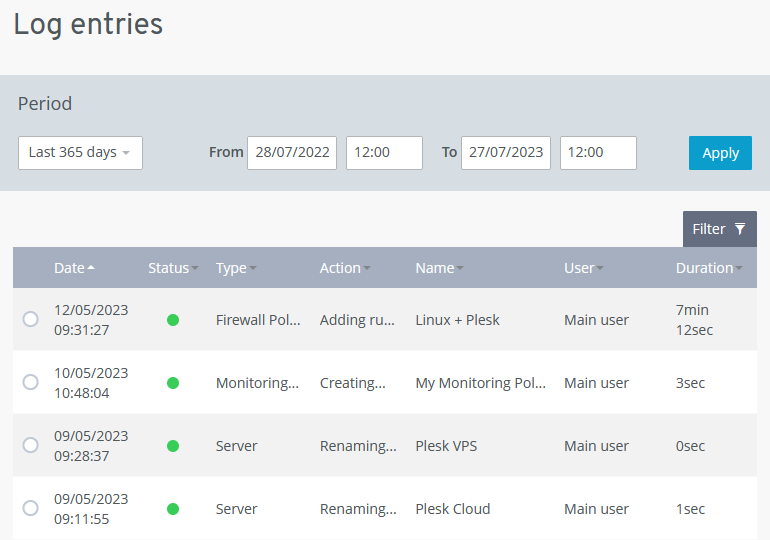Click the green status dot for Monitoring entry

(x=173, y=383)
